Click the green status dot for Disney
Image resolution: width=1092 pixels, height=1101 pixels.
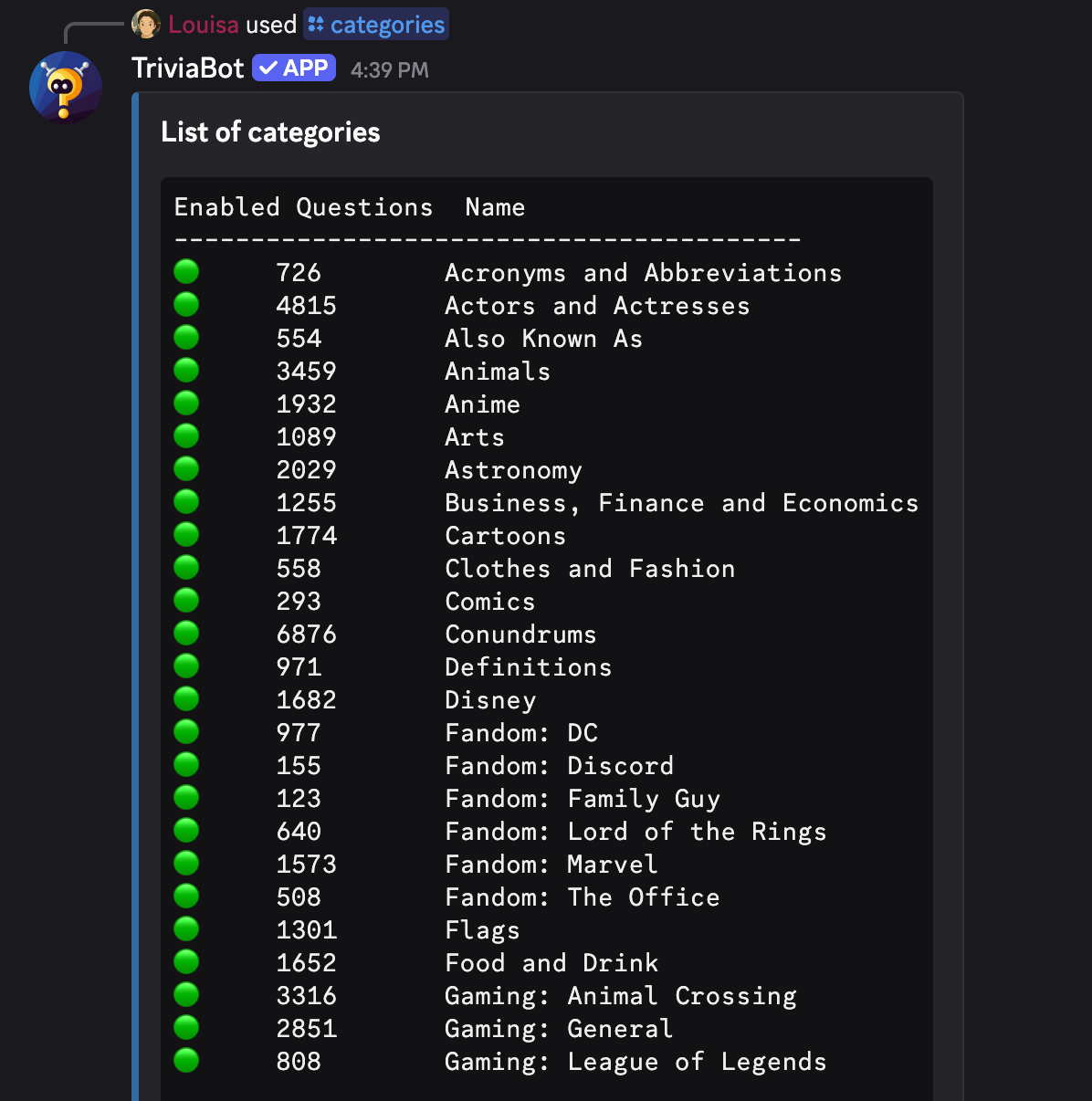[x=186, y=699]
